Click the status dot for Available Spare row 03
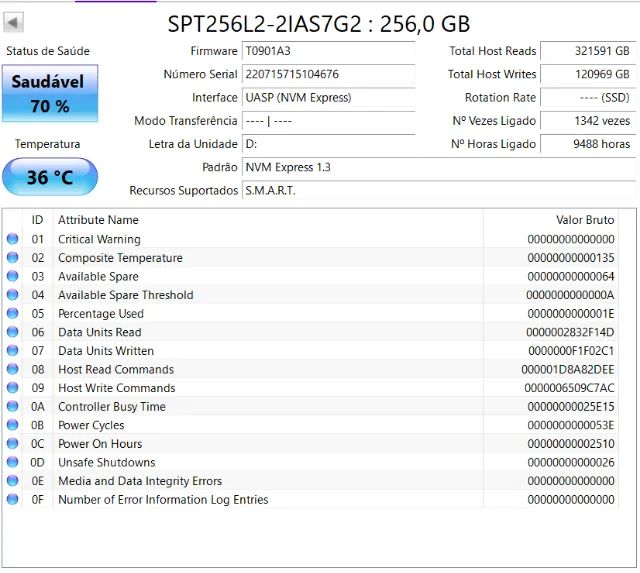The image size is (640, 573). pos(13,276)
